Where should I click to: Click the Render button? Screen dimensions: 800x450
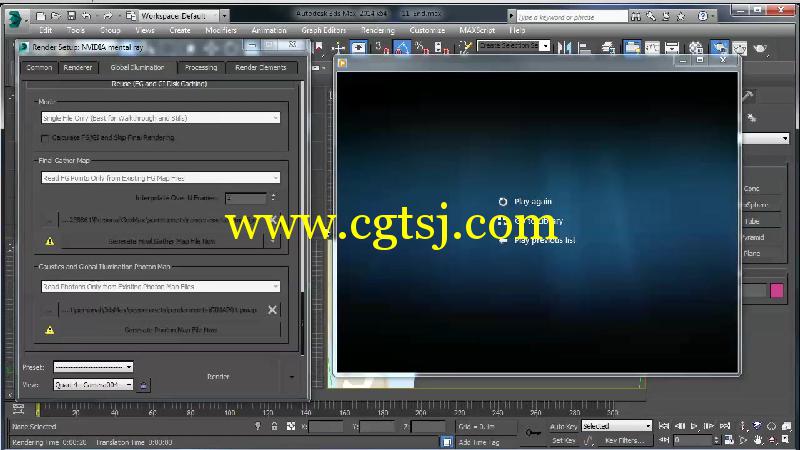click(x=218, y=377)
